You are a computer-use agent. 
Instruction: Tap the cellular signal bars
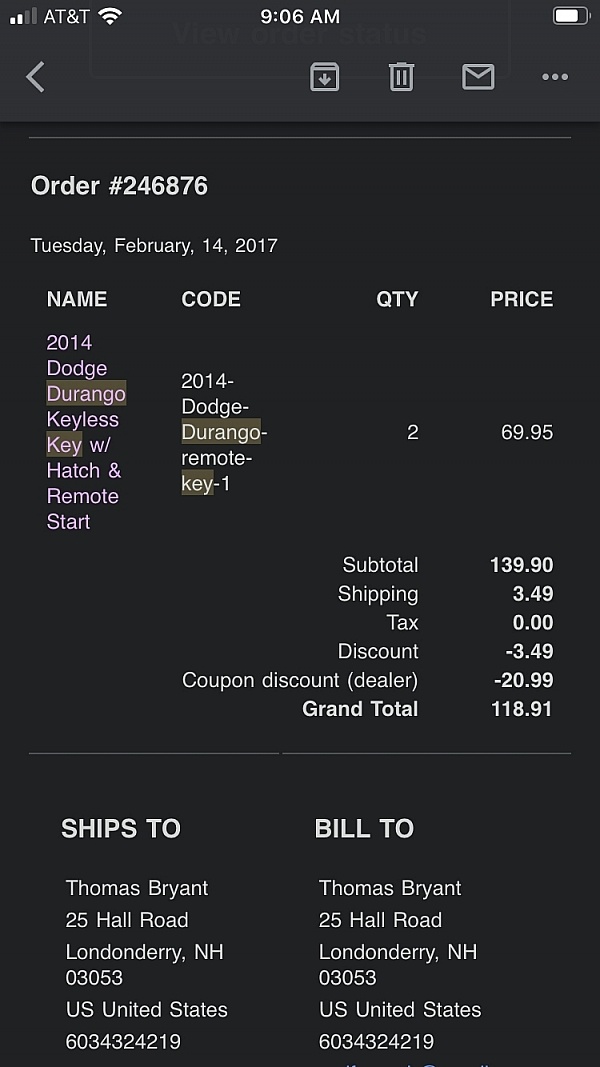pos(23,16)
